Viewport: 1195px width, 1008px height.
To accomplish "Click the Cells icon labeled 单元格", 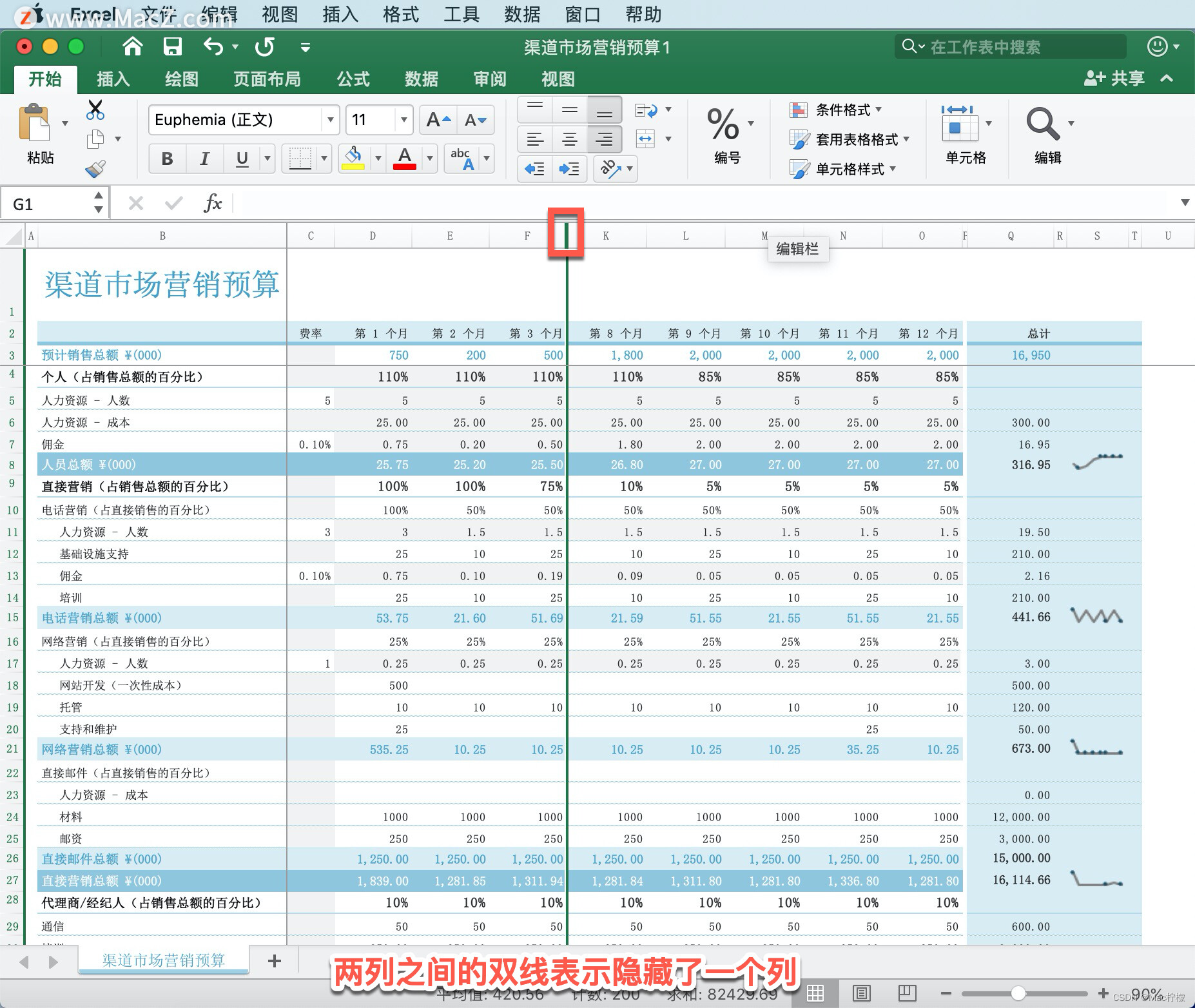I will [x=959, y=122].
